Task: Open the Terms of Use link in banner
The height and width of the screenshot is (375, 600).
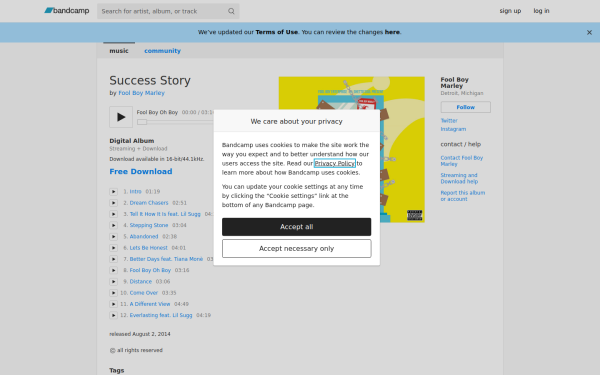Action: (x=276, y=32)
